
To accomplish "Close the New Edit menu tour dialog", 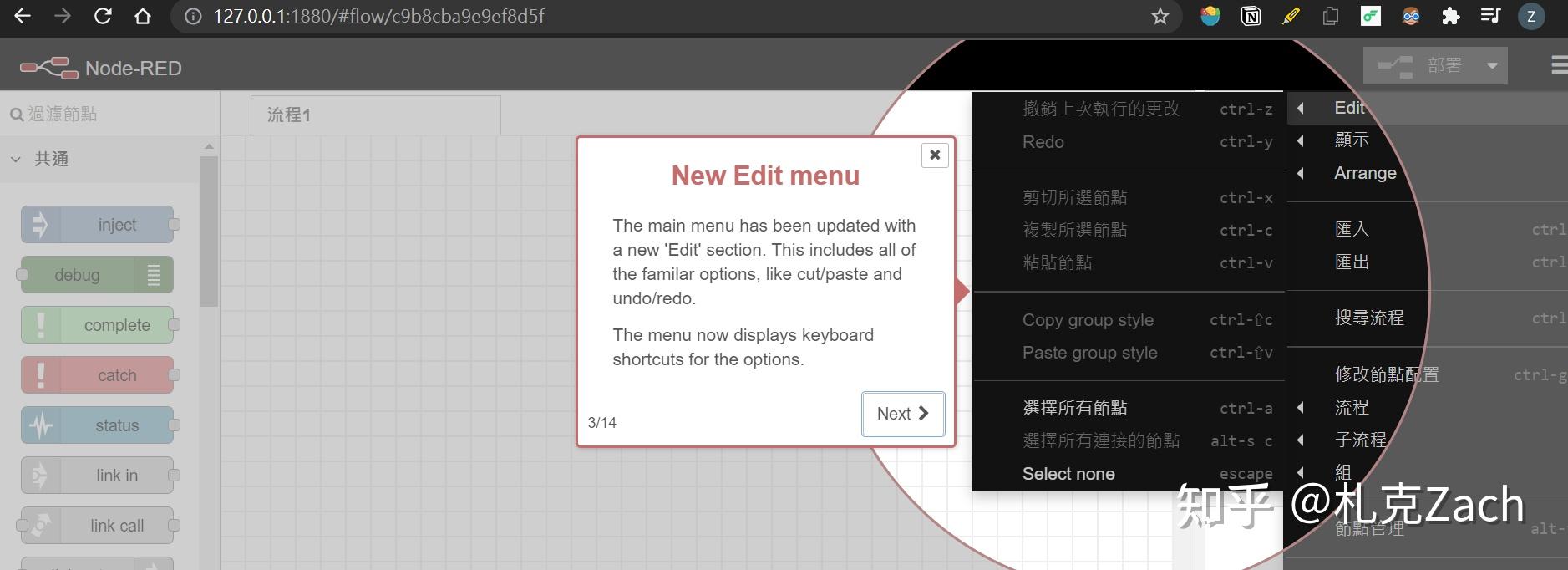I will (x=935, y=155).
